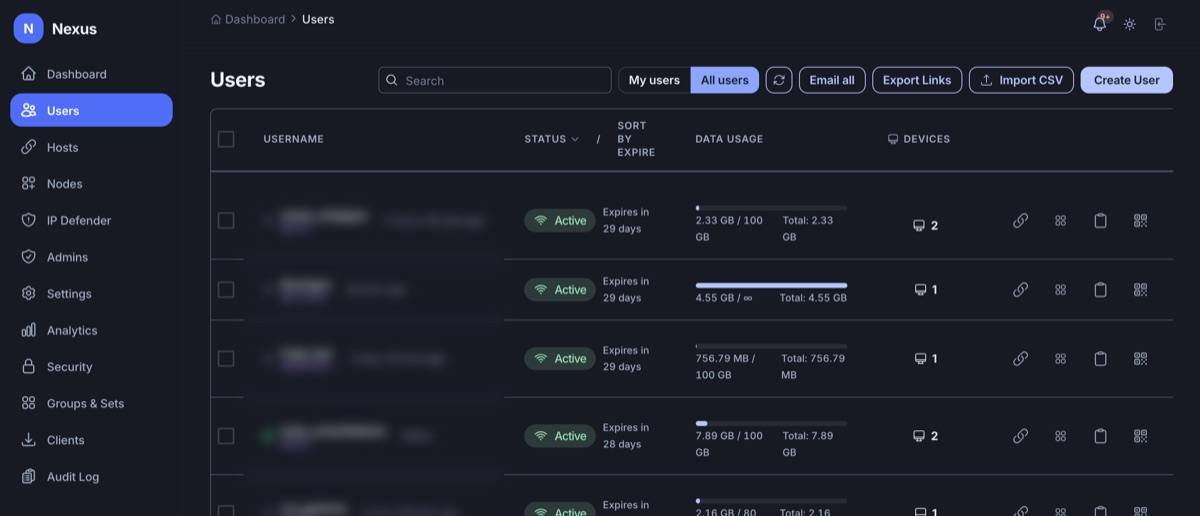1200x516 pixels.
Task: Click clipboard icon for the 4.55 GB user
Action: click(1100, 289)
